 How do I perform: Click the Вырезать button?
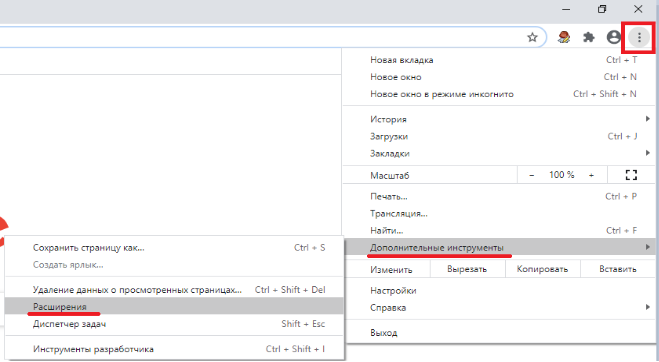467,269
